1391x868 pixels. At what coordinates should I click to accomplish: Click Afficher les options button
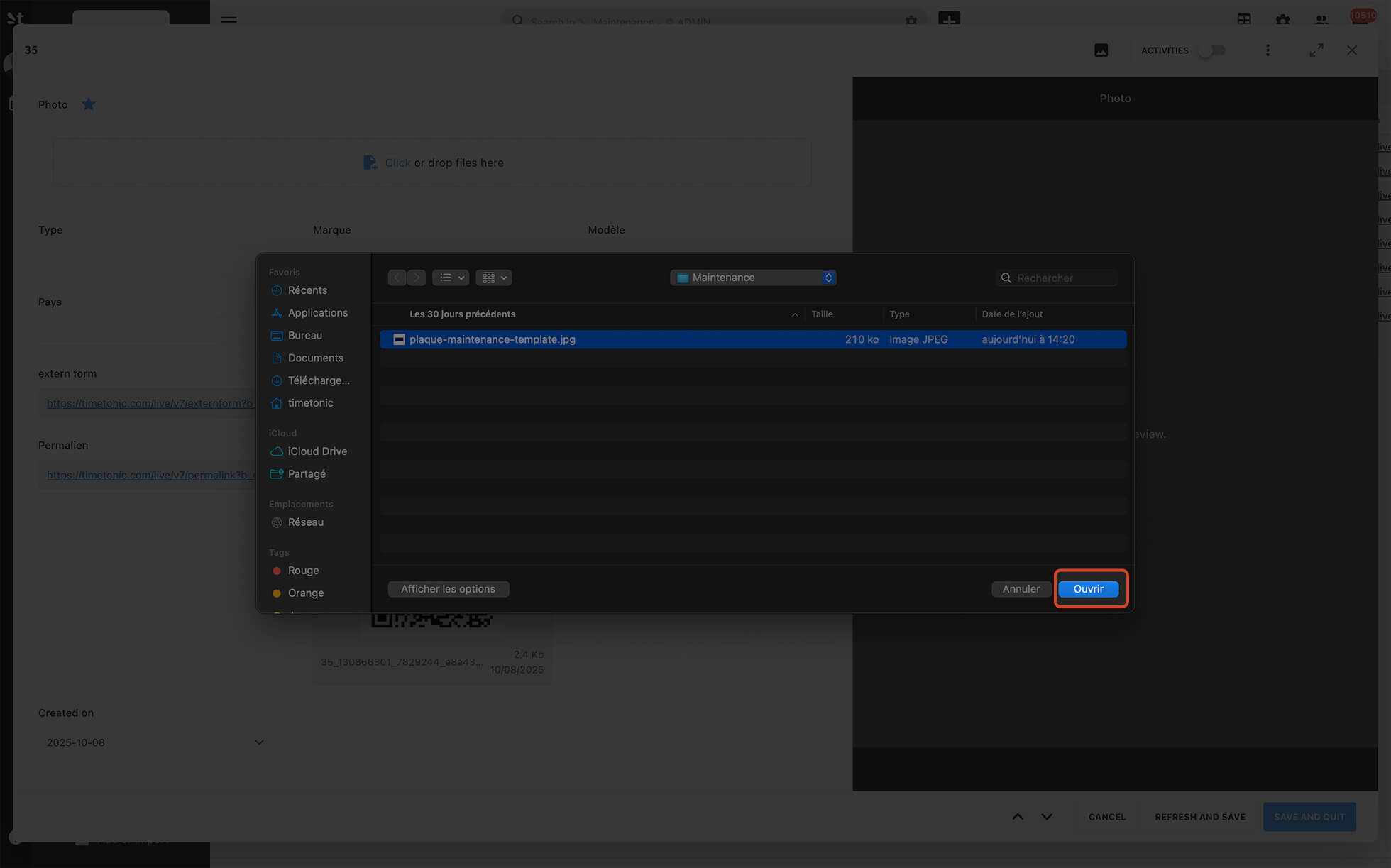click(448, 589)
